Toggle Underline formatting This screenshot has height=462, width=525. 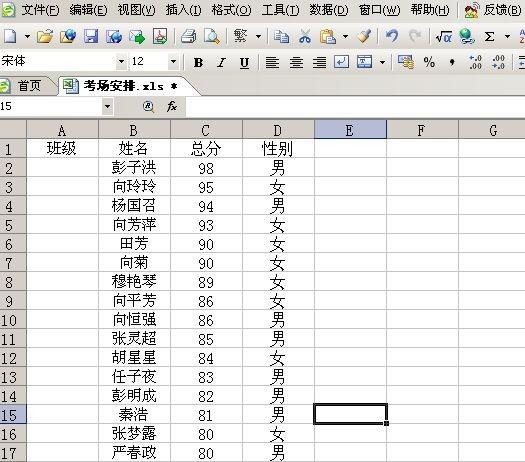(x=244, y=63)
